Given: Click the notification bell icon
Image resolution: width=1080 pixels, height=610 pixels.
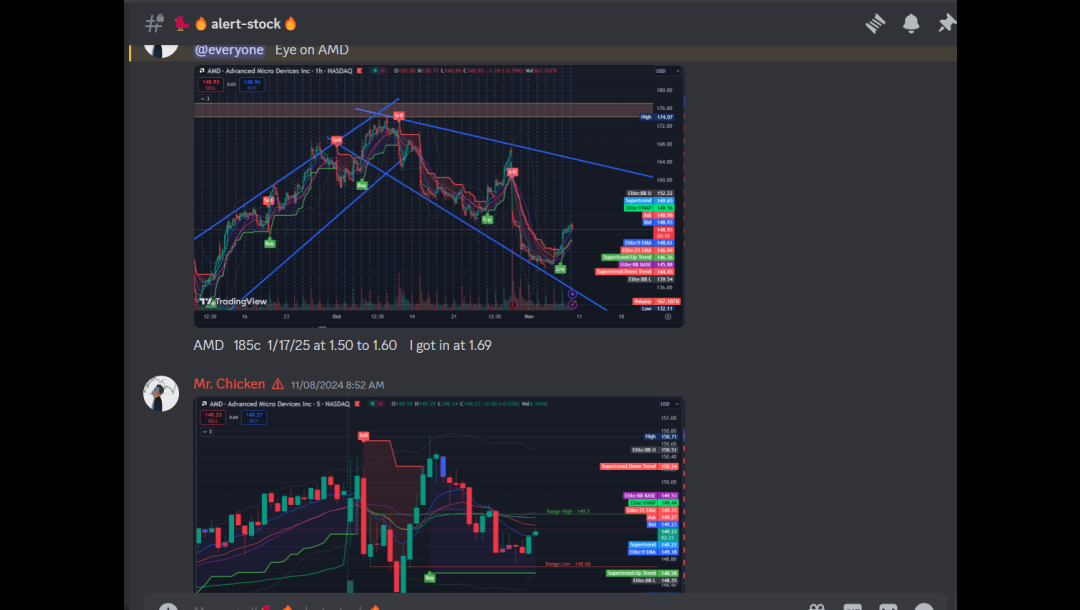Looking at the screenshot, I should [x=911, y=23].
